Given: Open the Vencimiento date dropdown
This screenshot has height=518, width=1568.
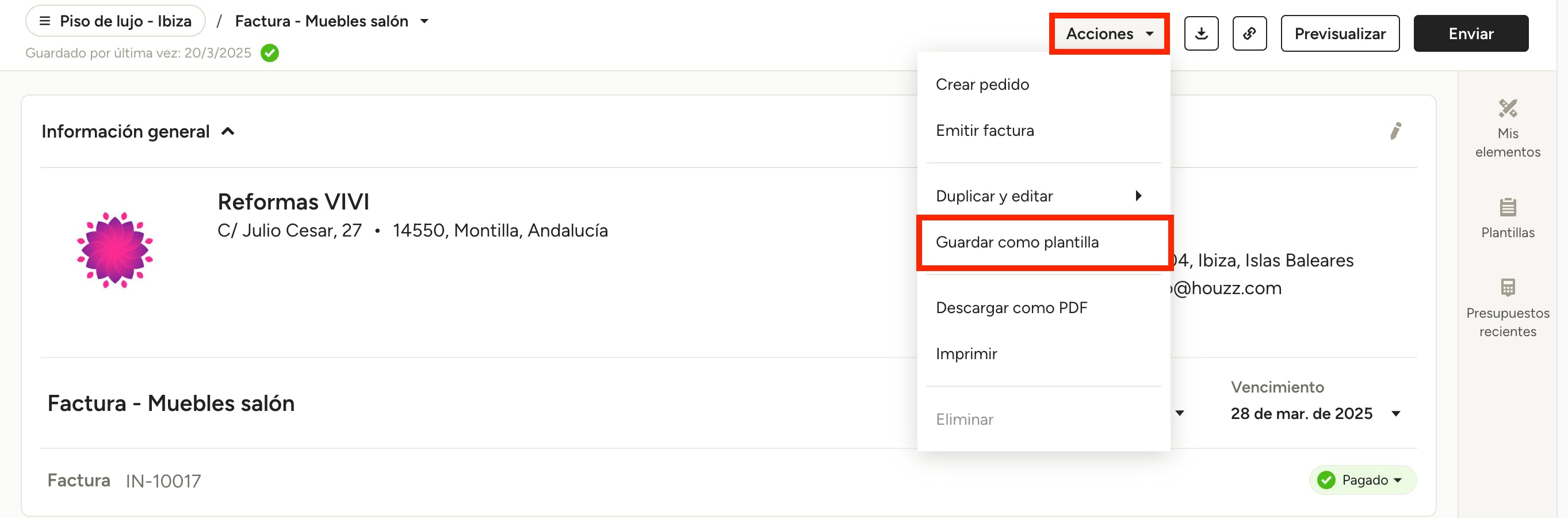Looking at the screenshot, I should pos(1396,414).
